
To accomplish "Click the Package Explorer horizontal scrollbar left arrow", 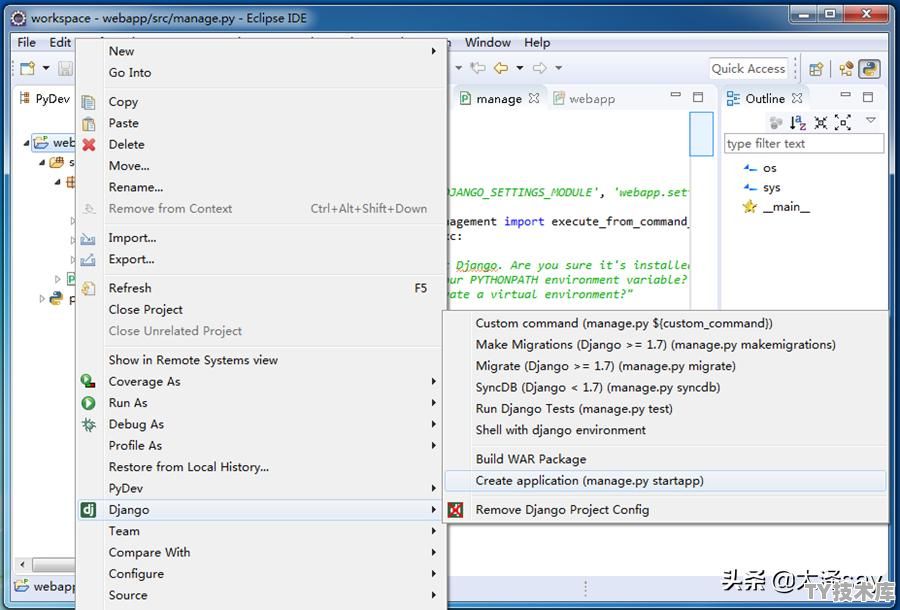I will (22, 565).
